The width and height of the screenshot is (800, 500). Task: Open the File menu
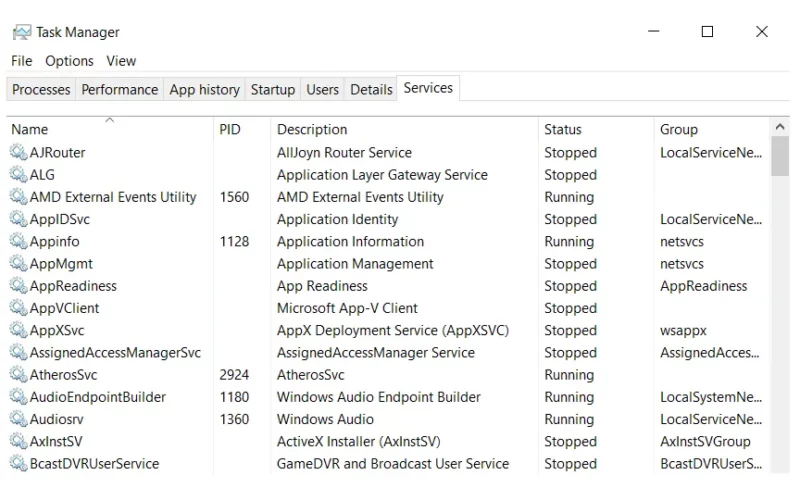point(21,61)
